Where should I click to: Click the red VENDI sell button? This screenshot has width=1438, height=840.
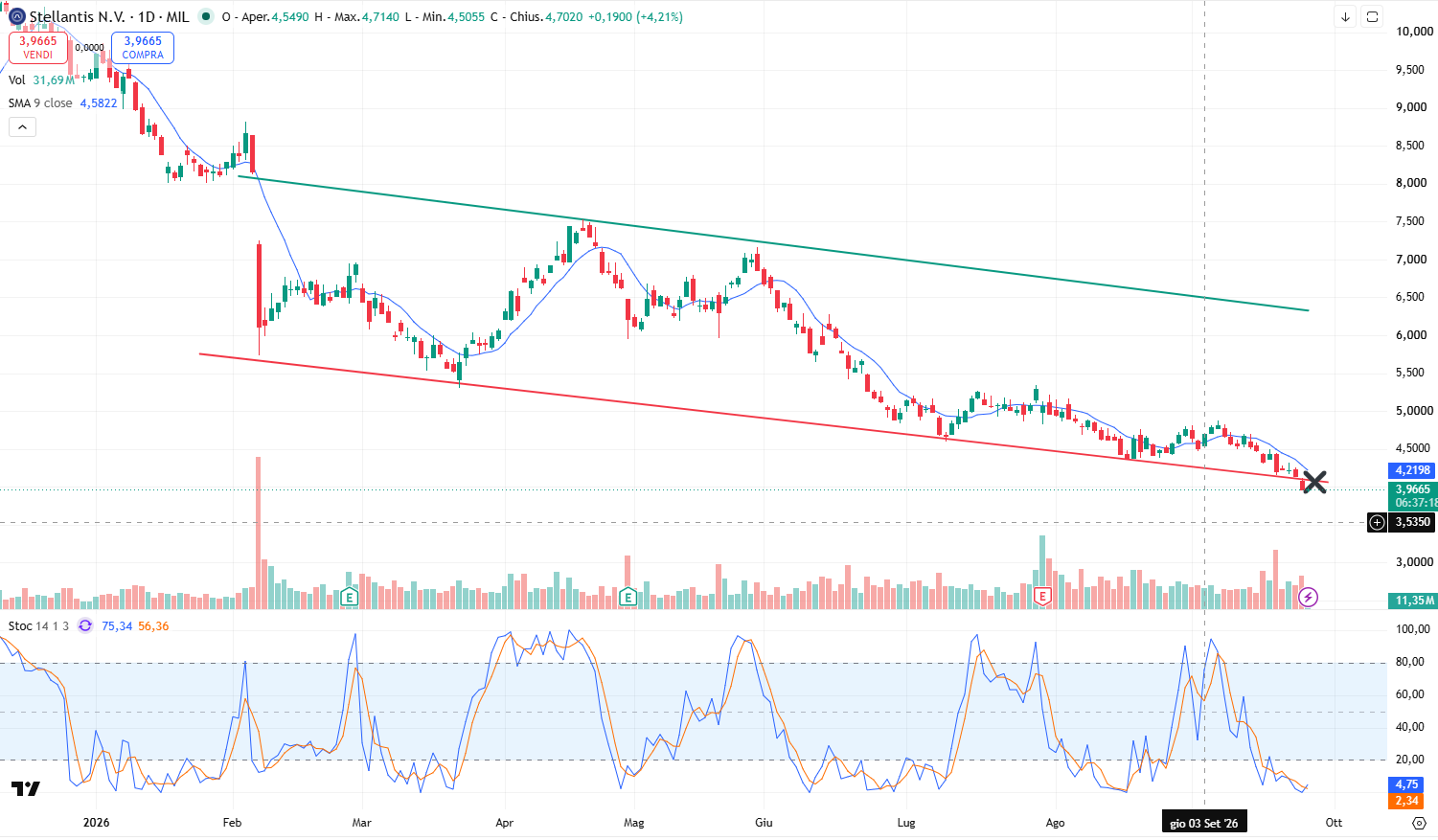point(38,48)
